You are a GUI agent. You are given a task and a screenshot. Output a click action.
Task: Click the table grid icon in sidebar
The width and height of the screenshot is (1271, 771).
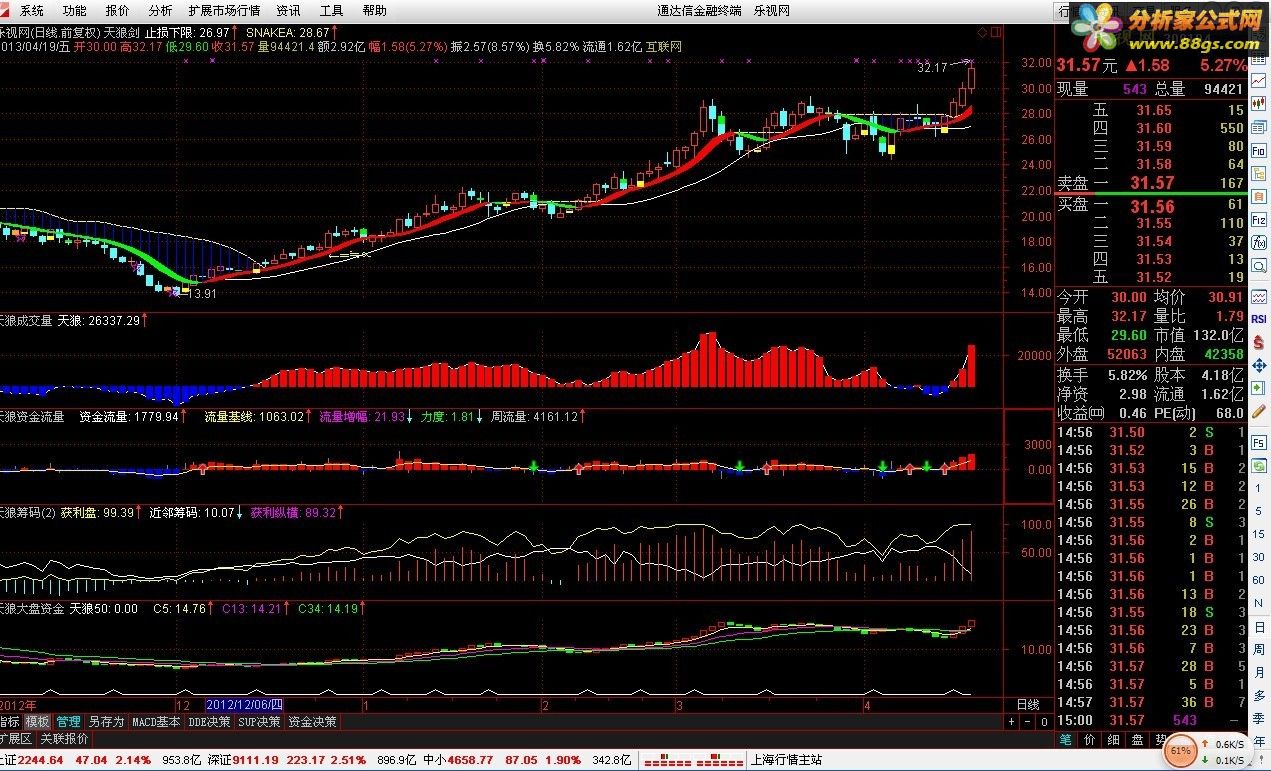1259,58
